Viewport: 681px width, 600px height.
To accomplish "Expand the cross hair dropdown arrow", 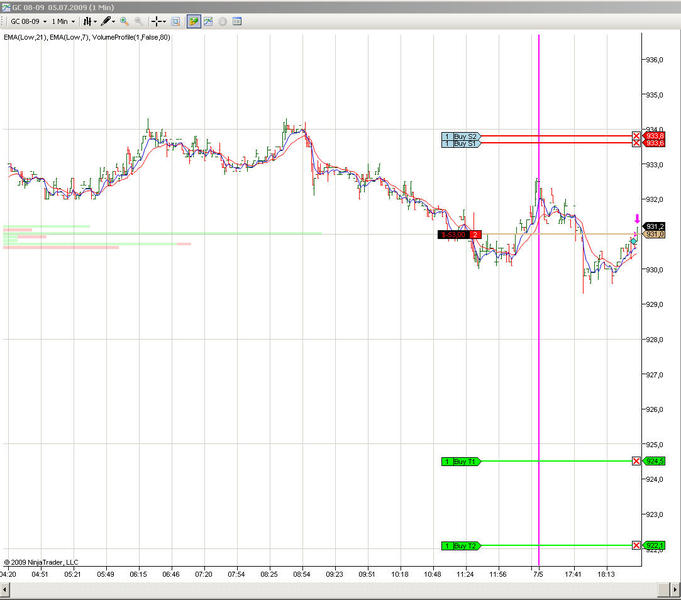I will coord(164,22).
